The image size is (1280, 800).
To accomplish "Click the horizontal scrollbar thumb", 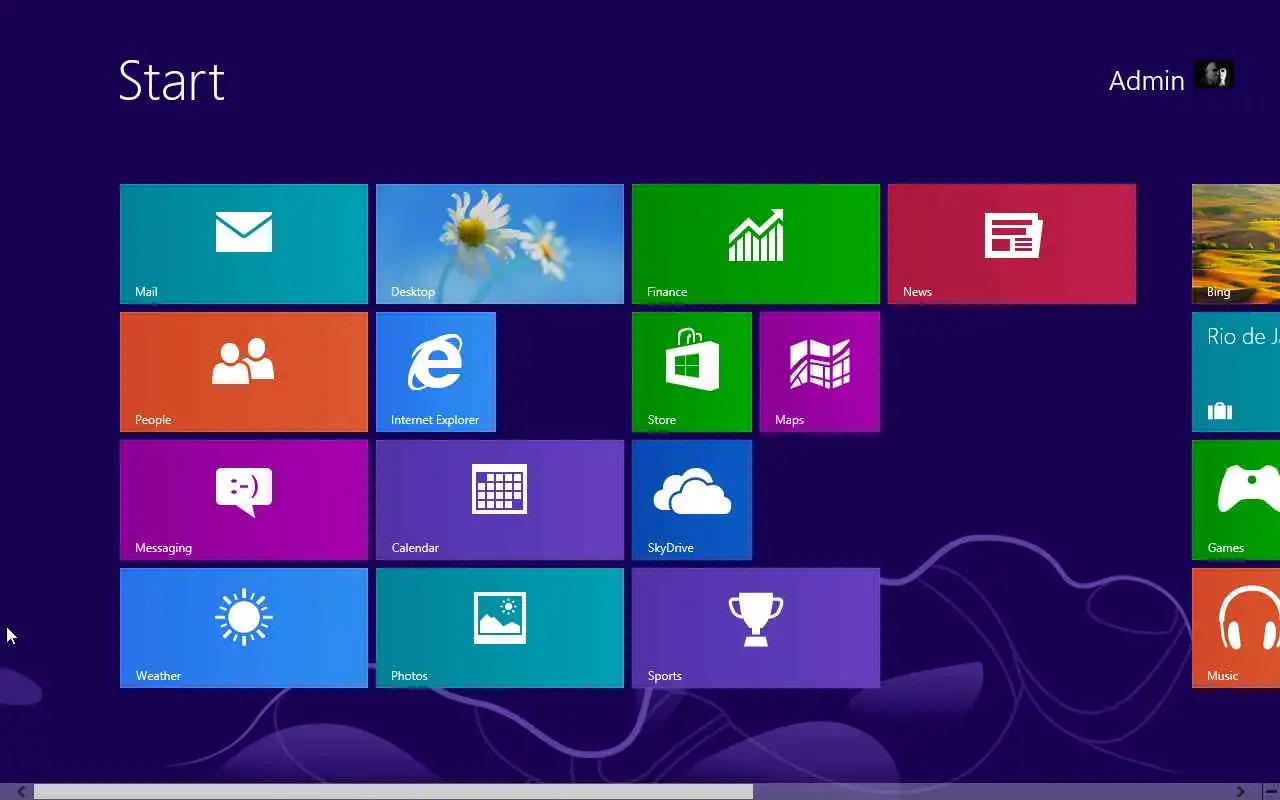I will pyautogui.click(x=393, y=792).
